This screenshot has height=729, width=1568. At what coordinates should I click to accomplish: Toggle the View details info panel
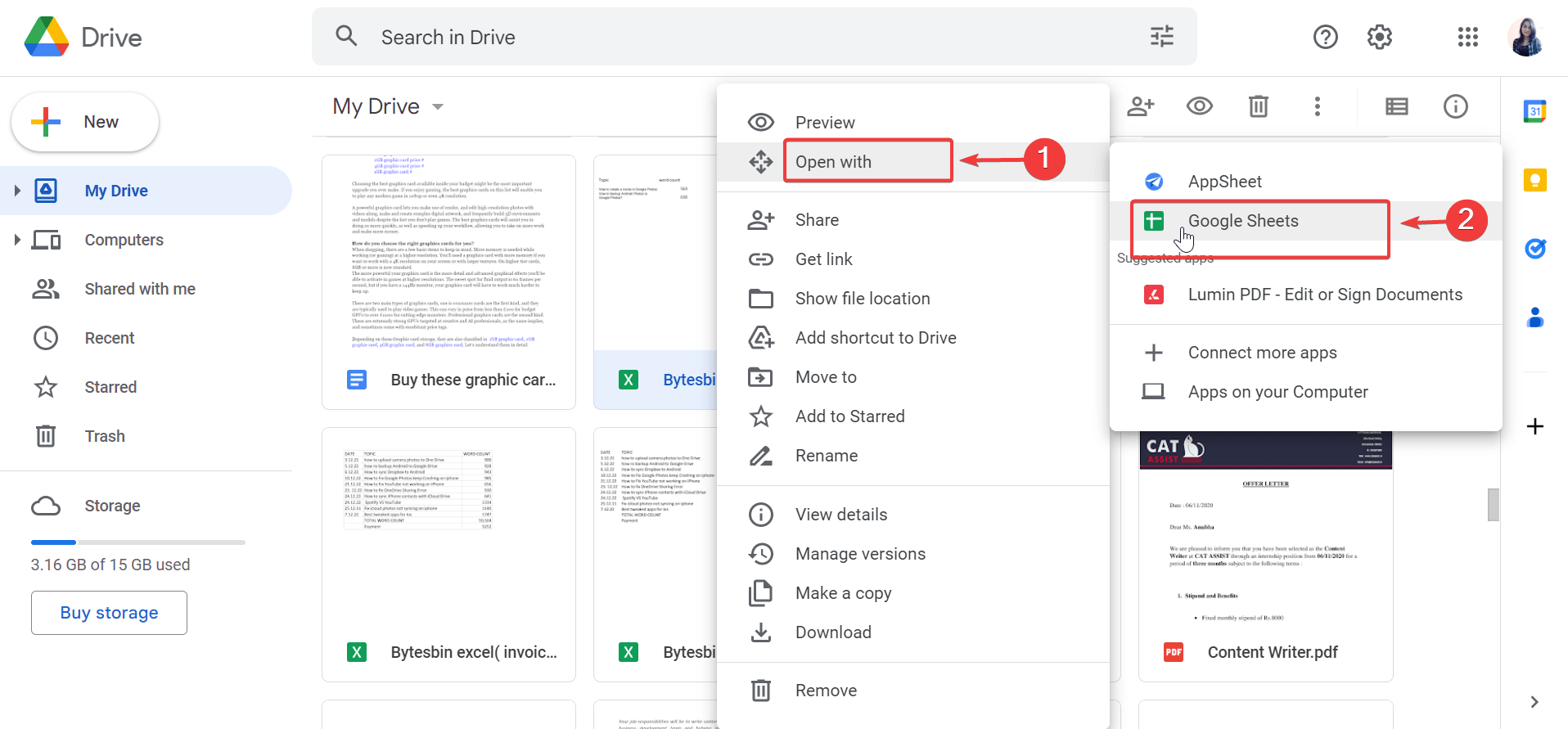pos(1456,106)
